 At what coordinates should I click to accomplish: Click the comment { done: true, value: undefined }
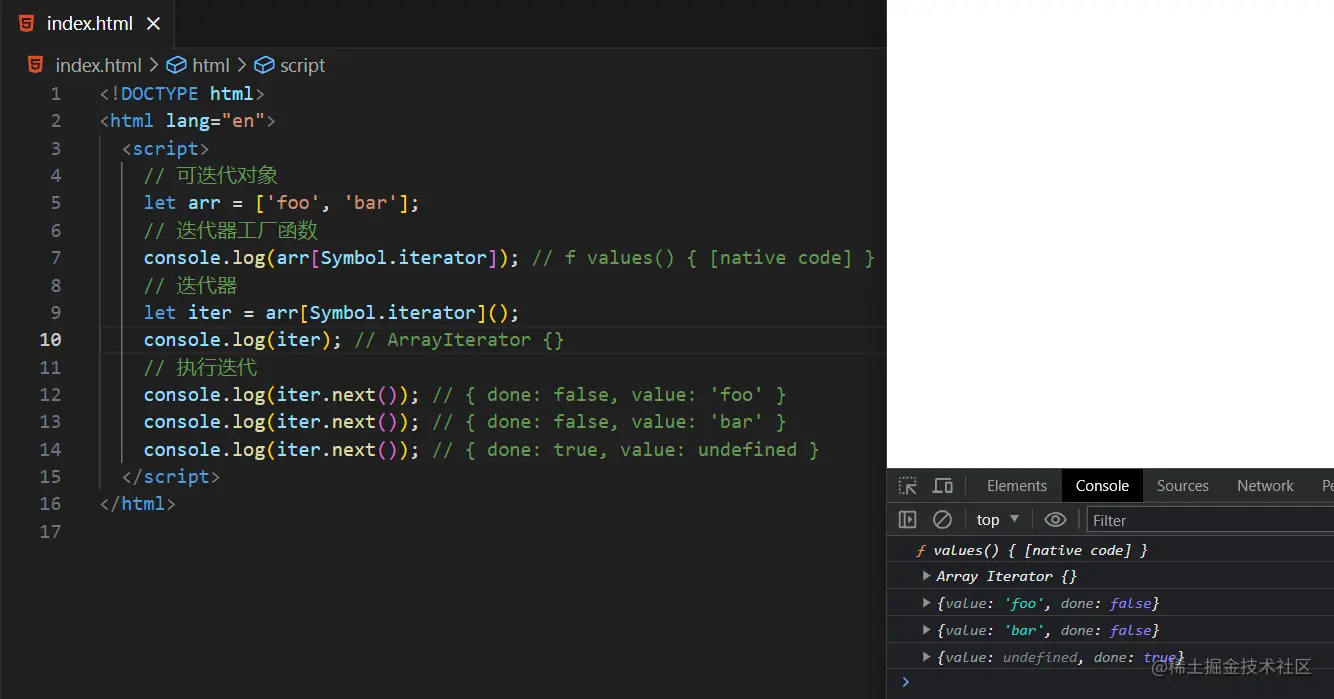point(642,450)
